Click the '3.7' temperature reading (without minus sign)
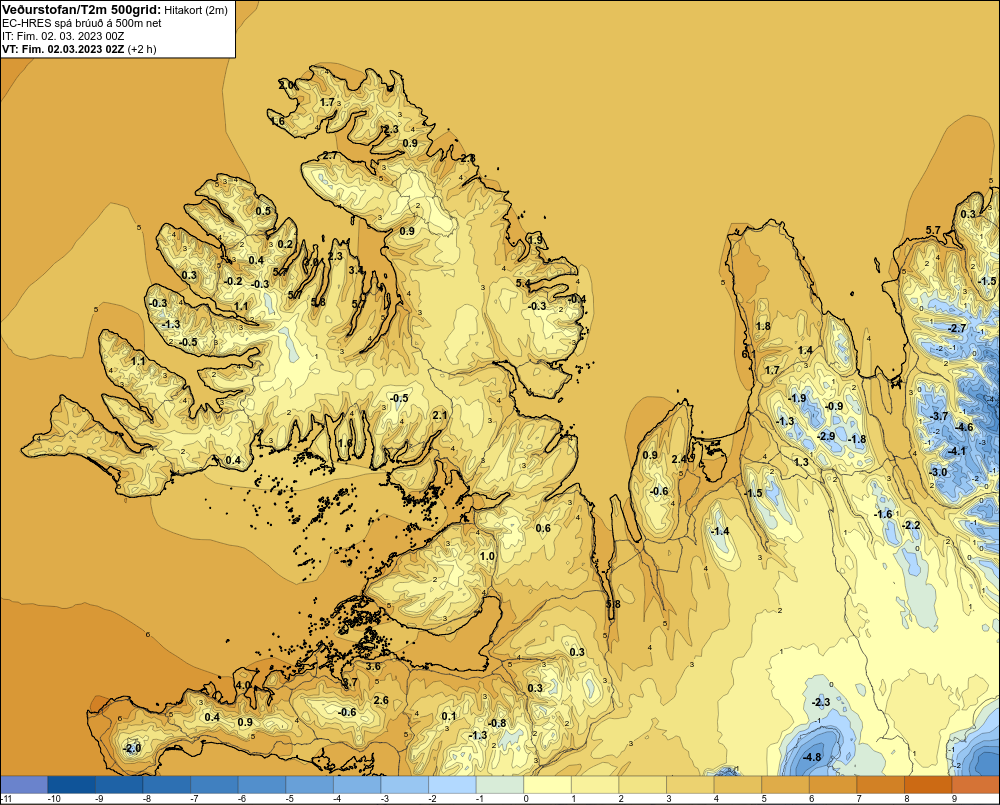 (x=349, y=683)
